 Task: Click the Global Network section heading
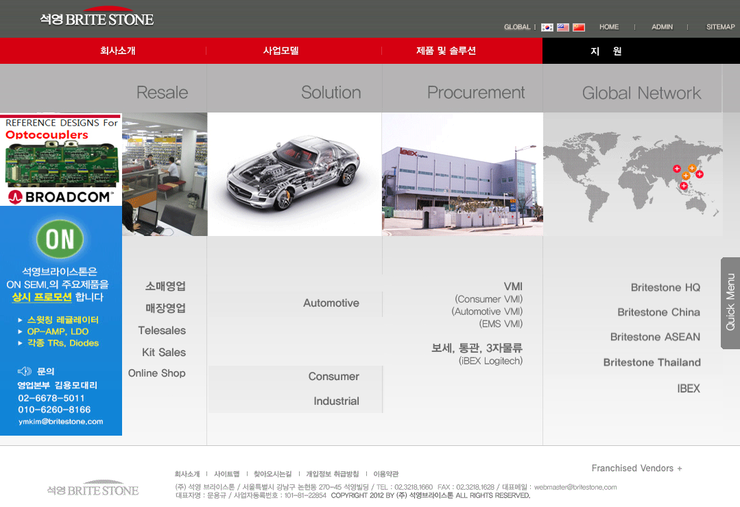[641, 93]
